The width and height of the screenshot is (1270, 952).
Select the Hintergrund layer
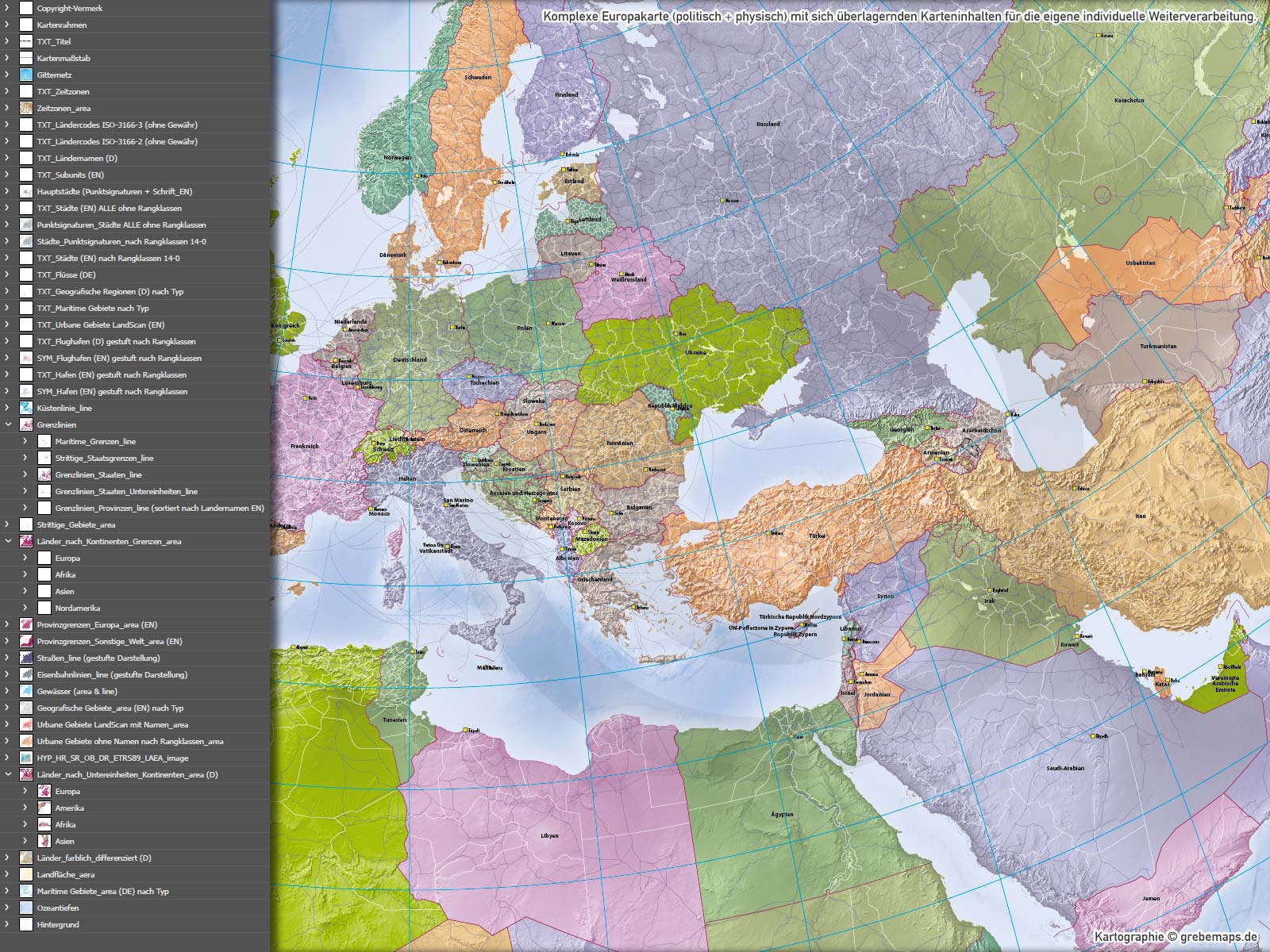(x=58, y=924)
